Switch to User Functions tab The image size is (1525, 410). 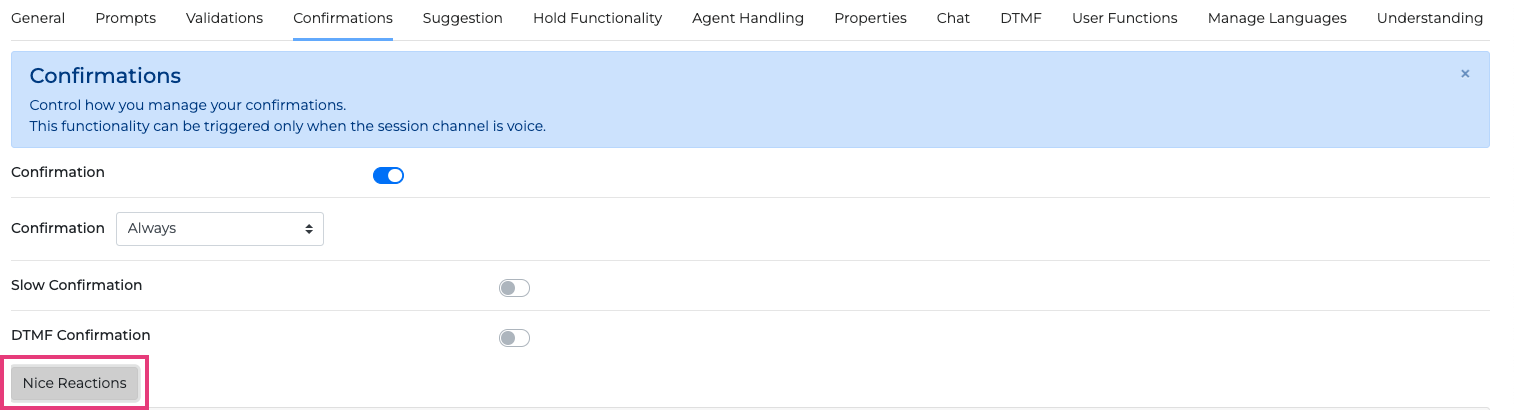[x=1124, y=18]
